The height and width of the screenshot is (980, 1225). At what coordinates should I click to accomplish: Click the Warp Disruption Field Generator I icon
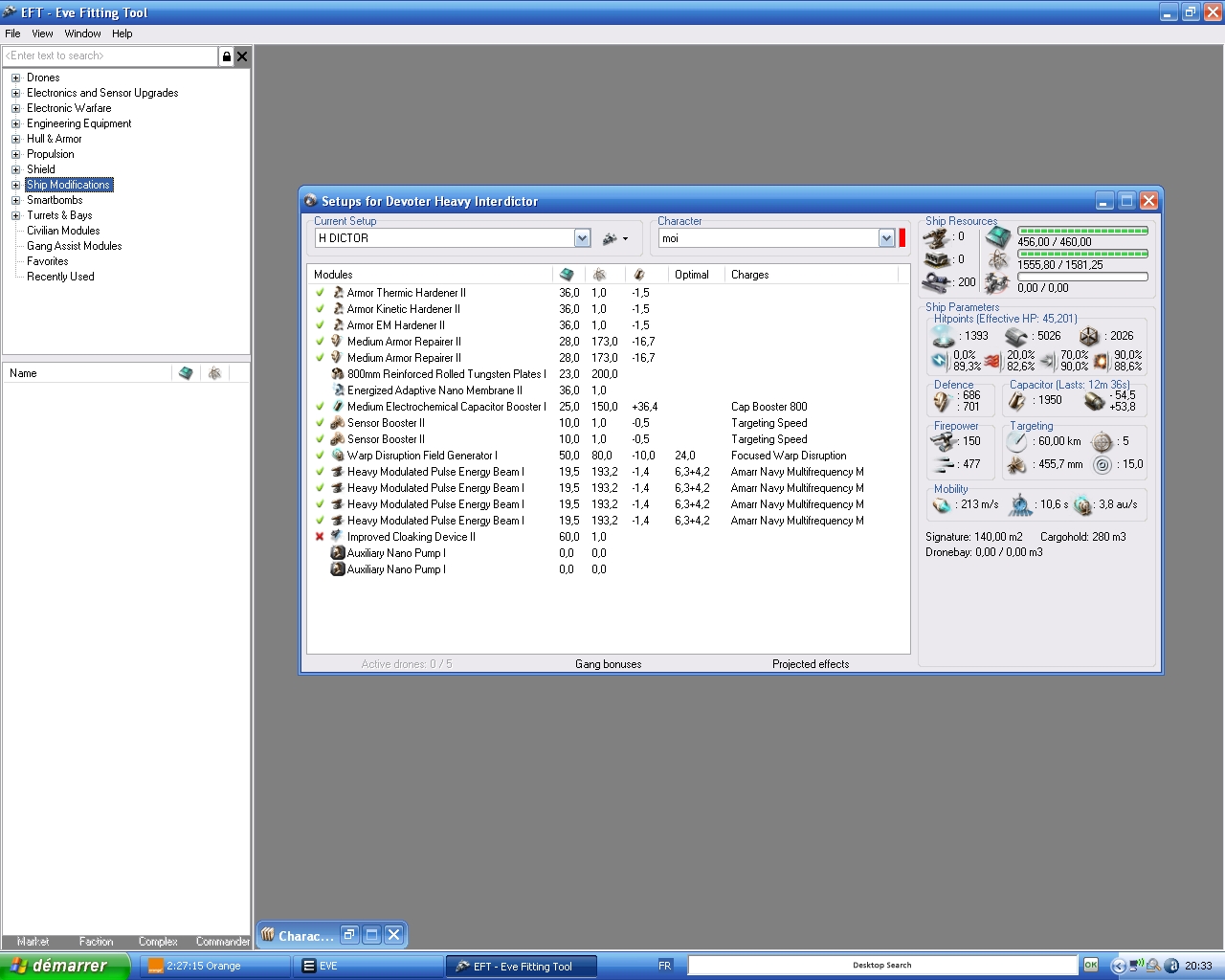pyautogui.click(x=338, y=456)
